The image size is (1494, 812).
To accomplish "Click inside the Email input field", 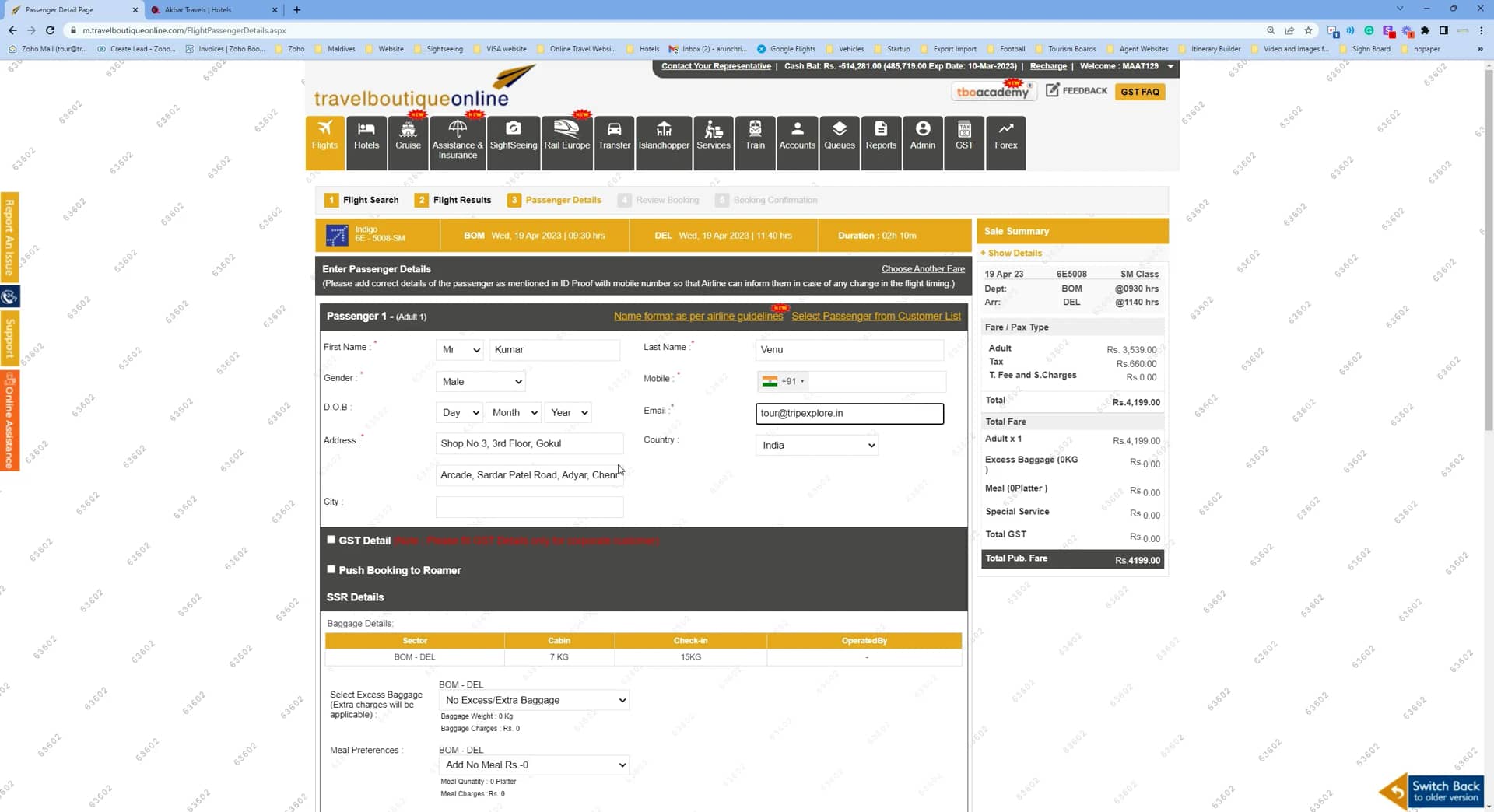I will pyautogui.click(x=848, y=413).
